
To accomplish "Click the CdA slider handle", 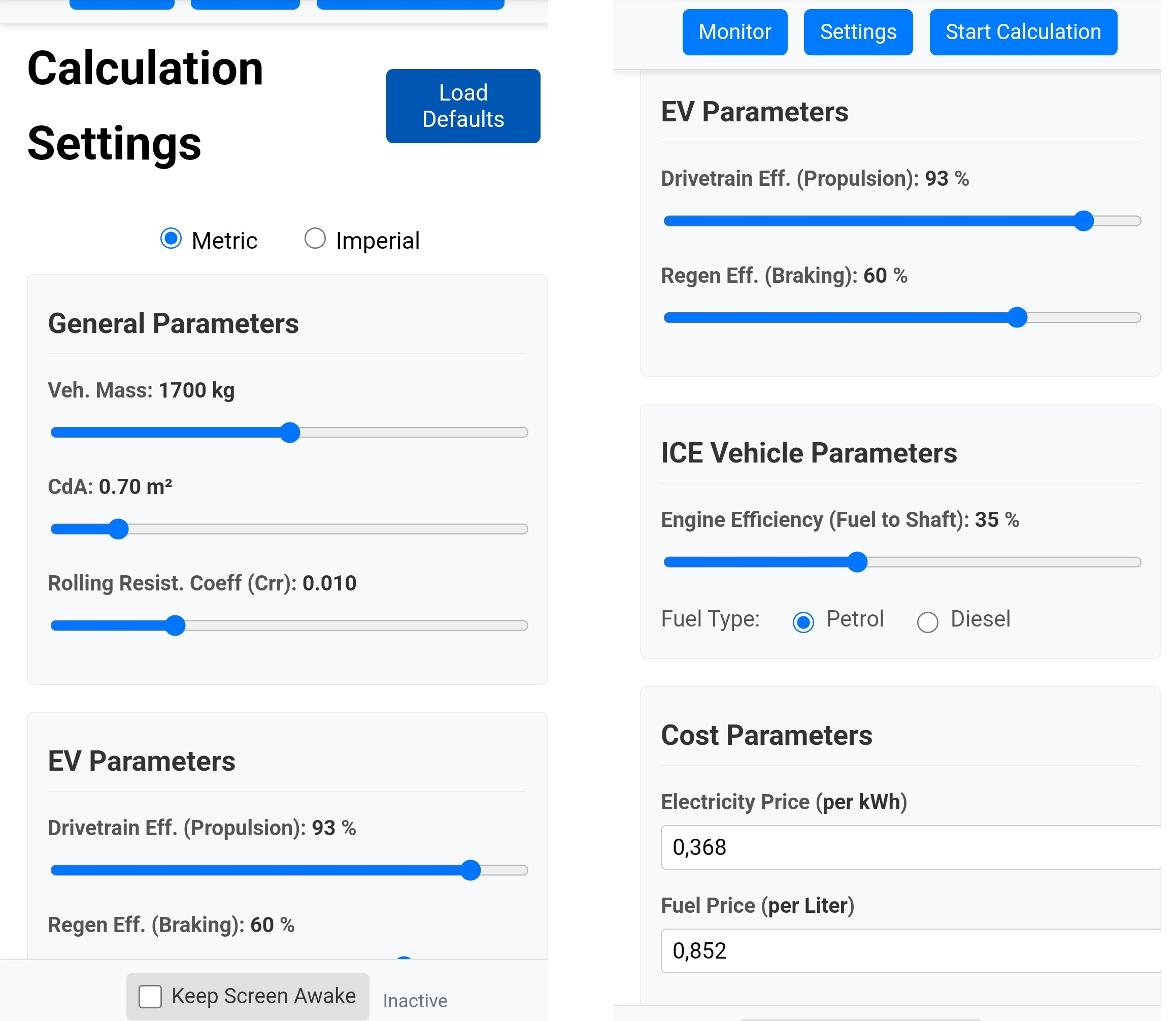I will pos(118,529).
